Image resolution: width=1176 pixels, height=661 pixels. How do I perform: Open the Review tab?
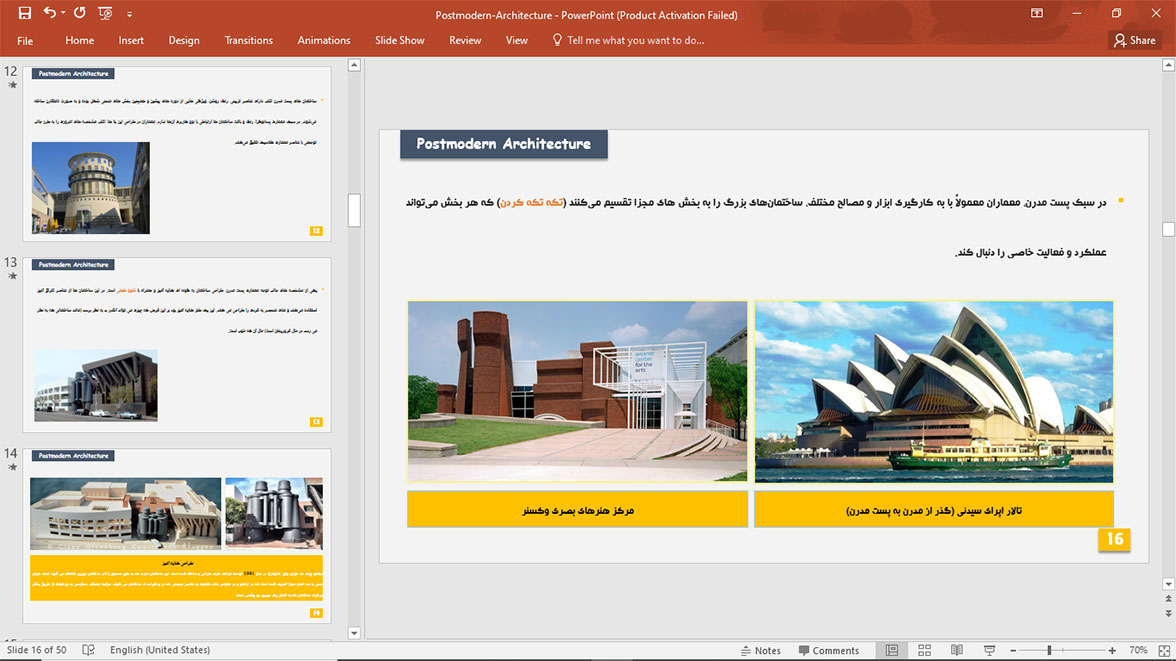click(465, 41)
